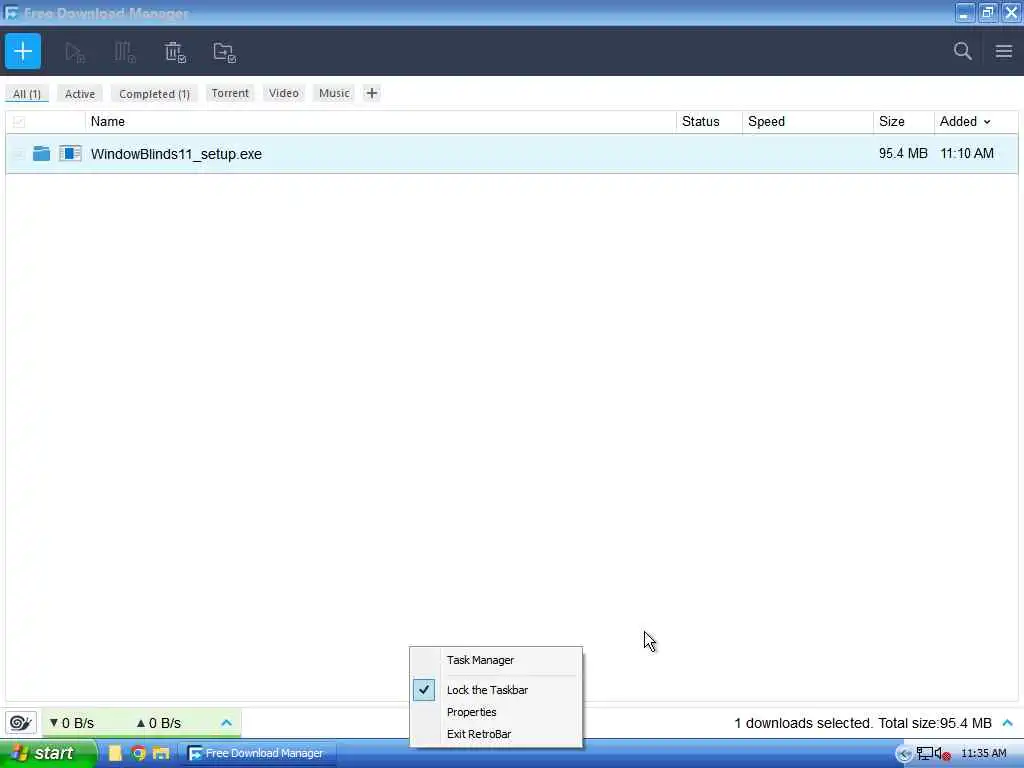Add a new download with plus button

23,51
